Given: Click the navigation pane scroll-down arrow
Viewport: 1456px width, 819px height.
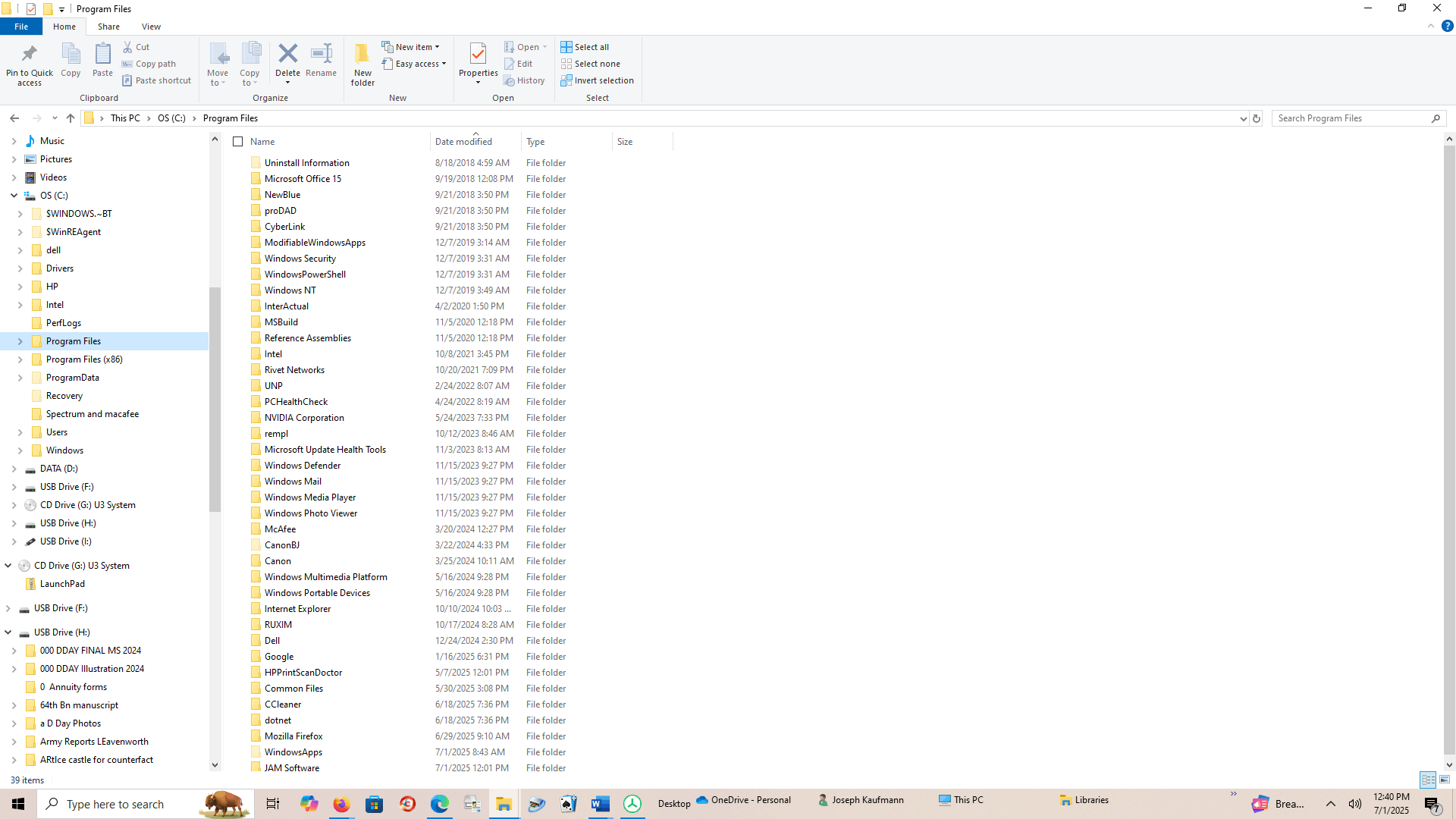Looking at the screenshot, I should [215, 765].
